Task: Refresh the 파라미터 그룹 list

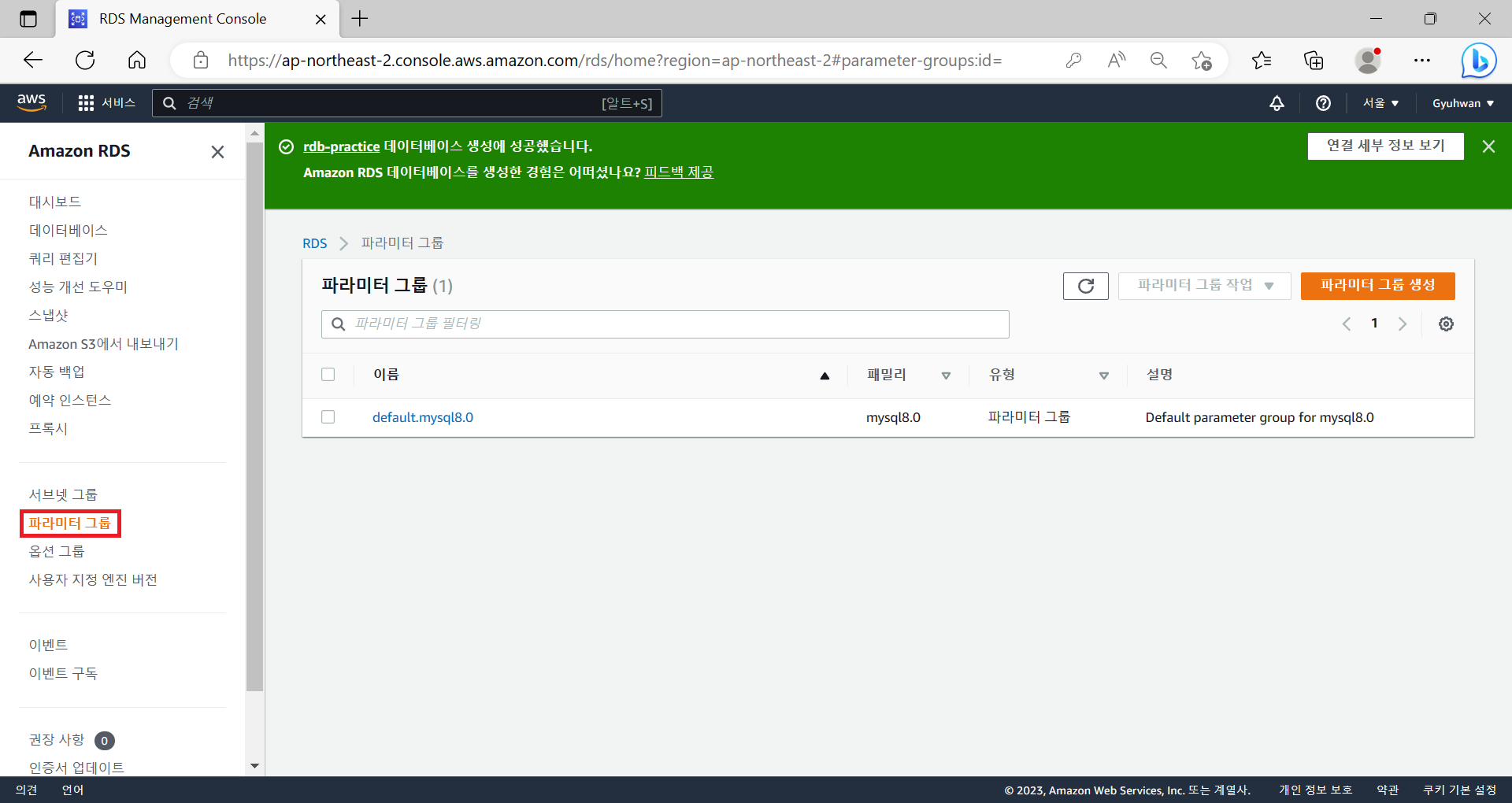Action: coord(1085,286)
